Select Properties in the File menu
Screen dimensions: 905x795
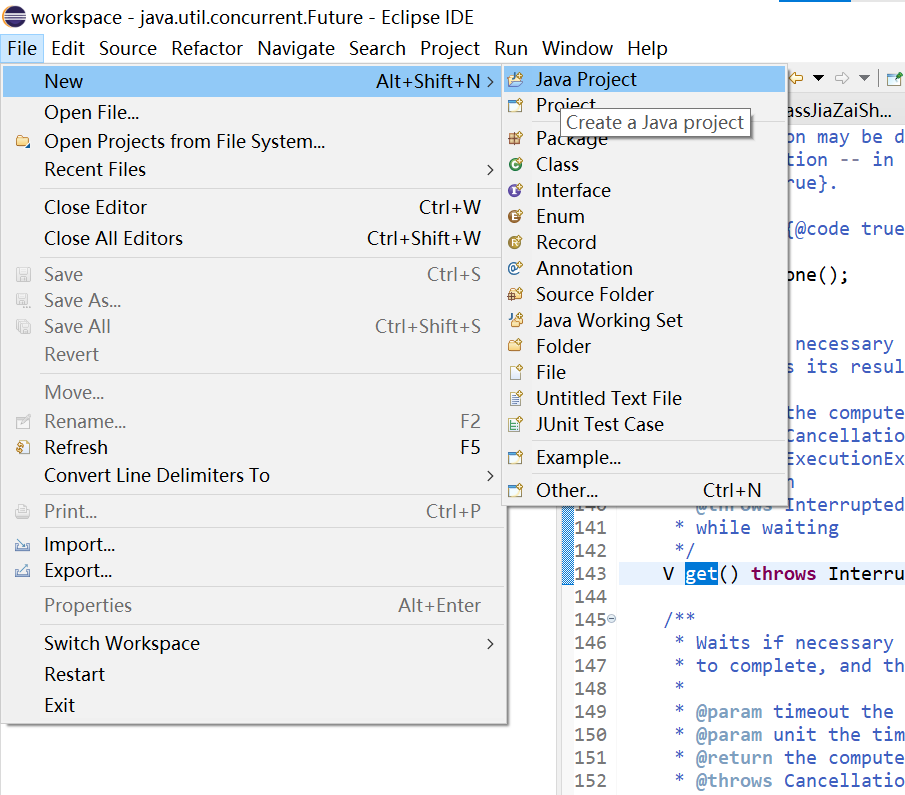[x=252, y=606]
